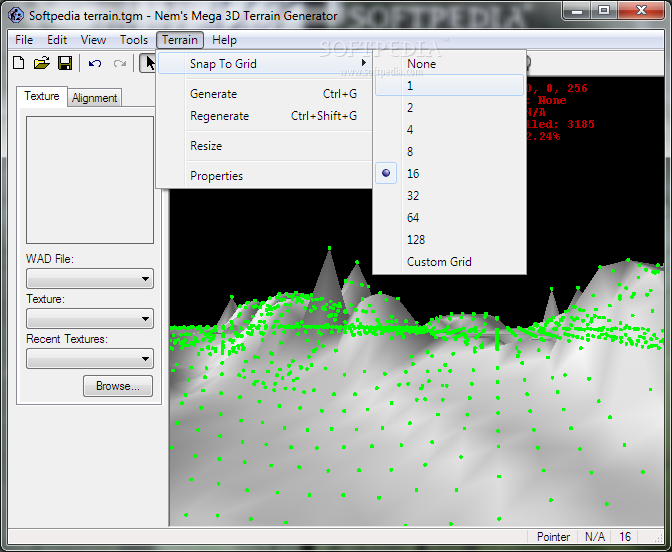Minimize the application window
The image size is (672, 552).
point(577,10)
